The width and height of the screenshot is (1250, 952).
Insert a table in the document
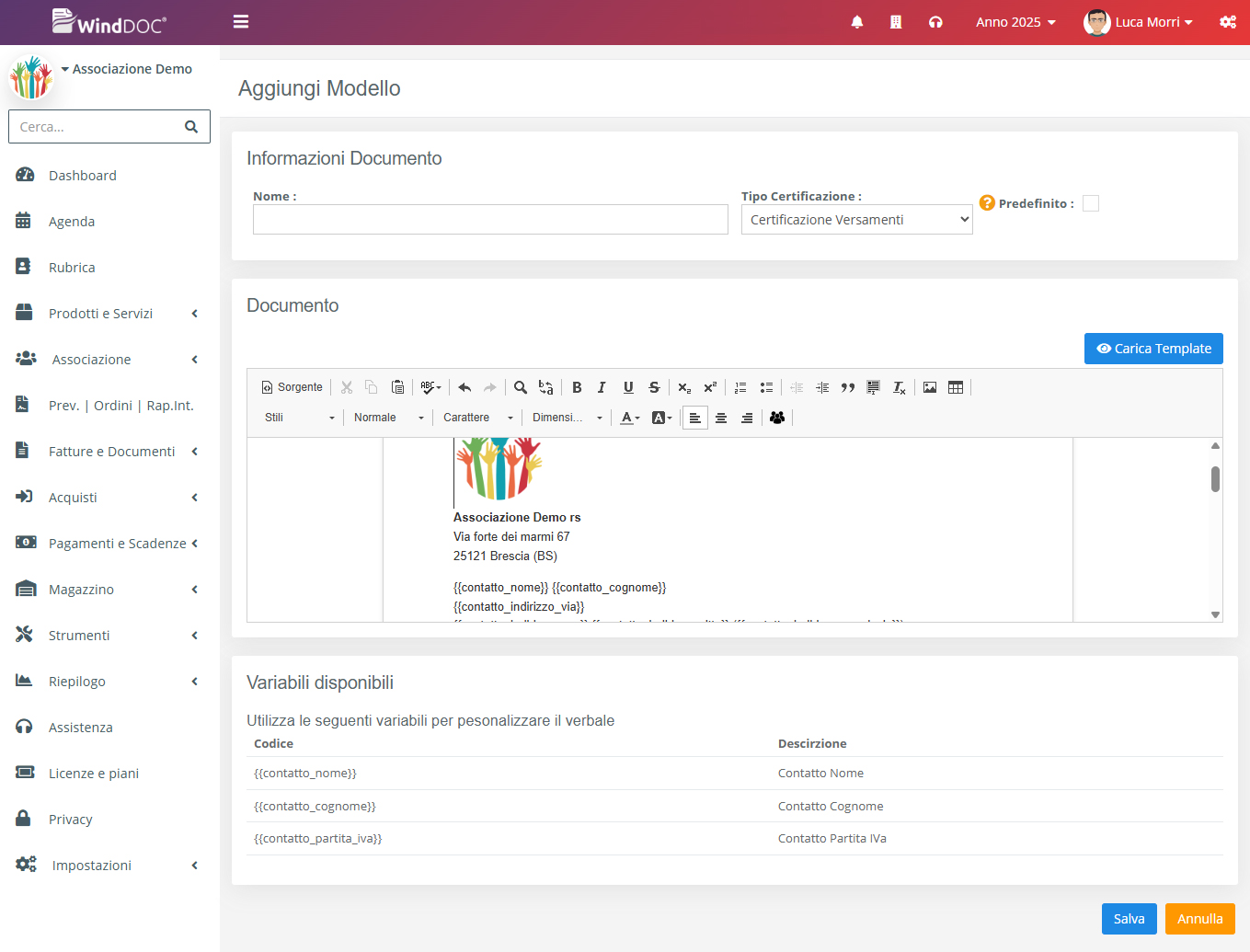(x=956, y=387)
